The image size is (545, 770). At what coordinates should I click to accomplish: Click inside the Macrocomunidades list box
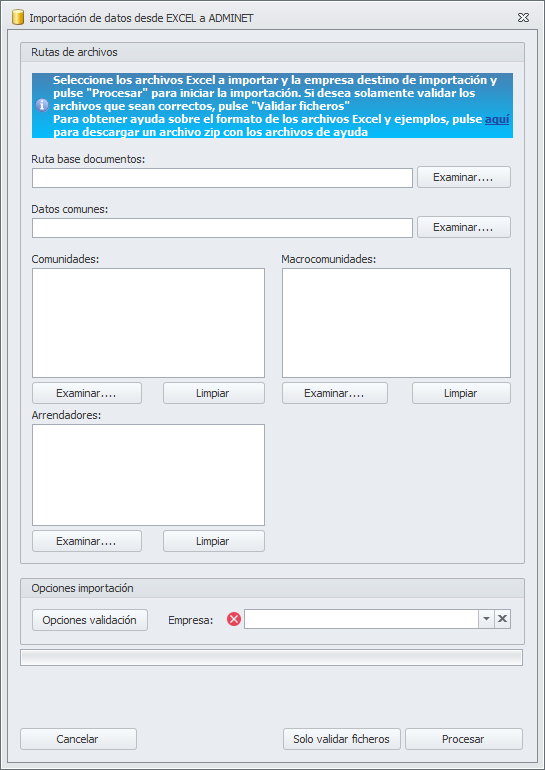click(x=396, y=323)
